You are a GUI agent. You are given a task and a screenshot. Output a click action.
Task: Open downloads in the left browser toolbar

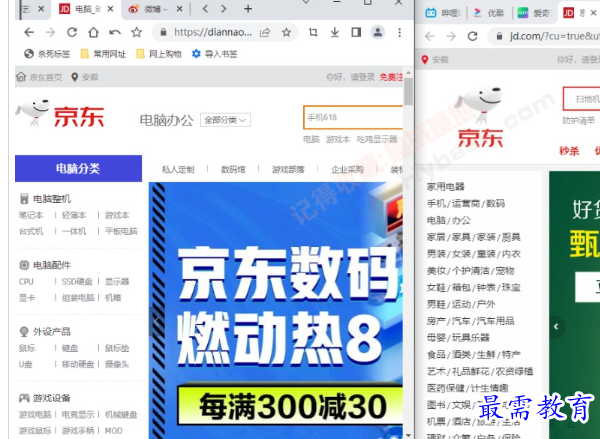335,33
